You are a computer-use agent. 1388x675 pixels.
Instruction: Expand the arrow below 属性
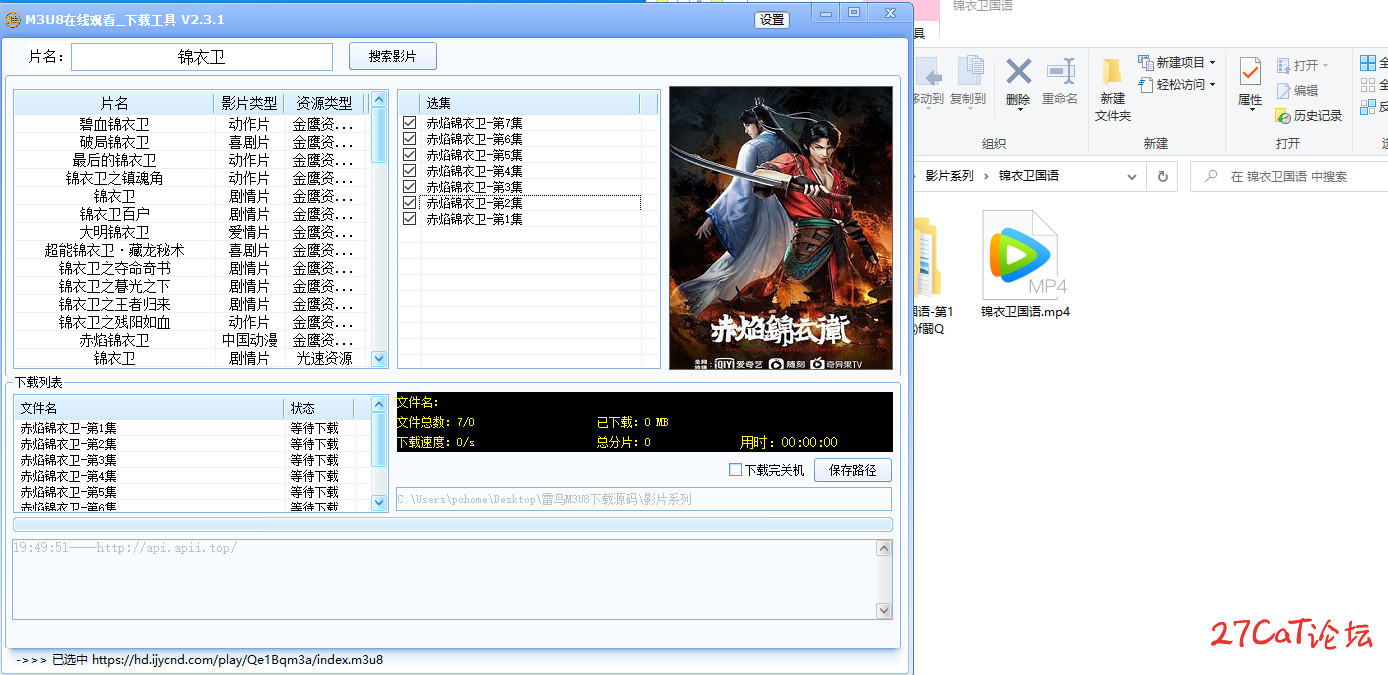[x=1250, y=110]
